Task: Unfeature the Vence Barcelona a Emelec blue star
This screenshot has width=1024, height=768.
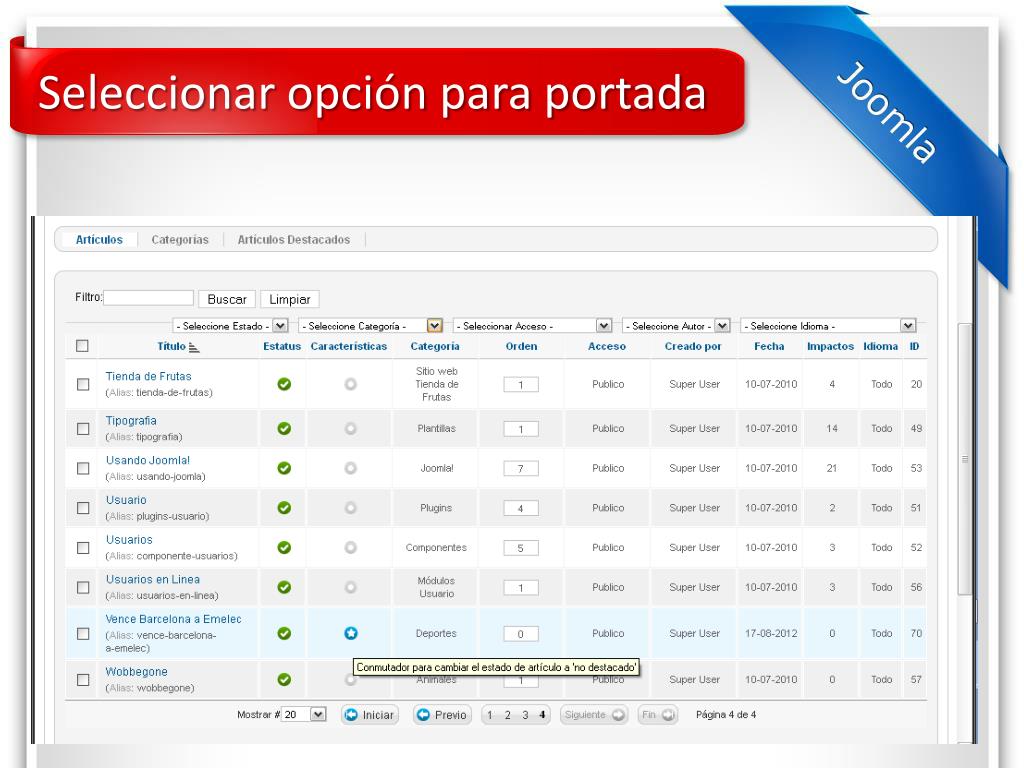Action: (x=351, y=633)
